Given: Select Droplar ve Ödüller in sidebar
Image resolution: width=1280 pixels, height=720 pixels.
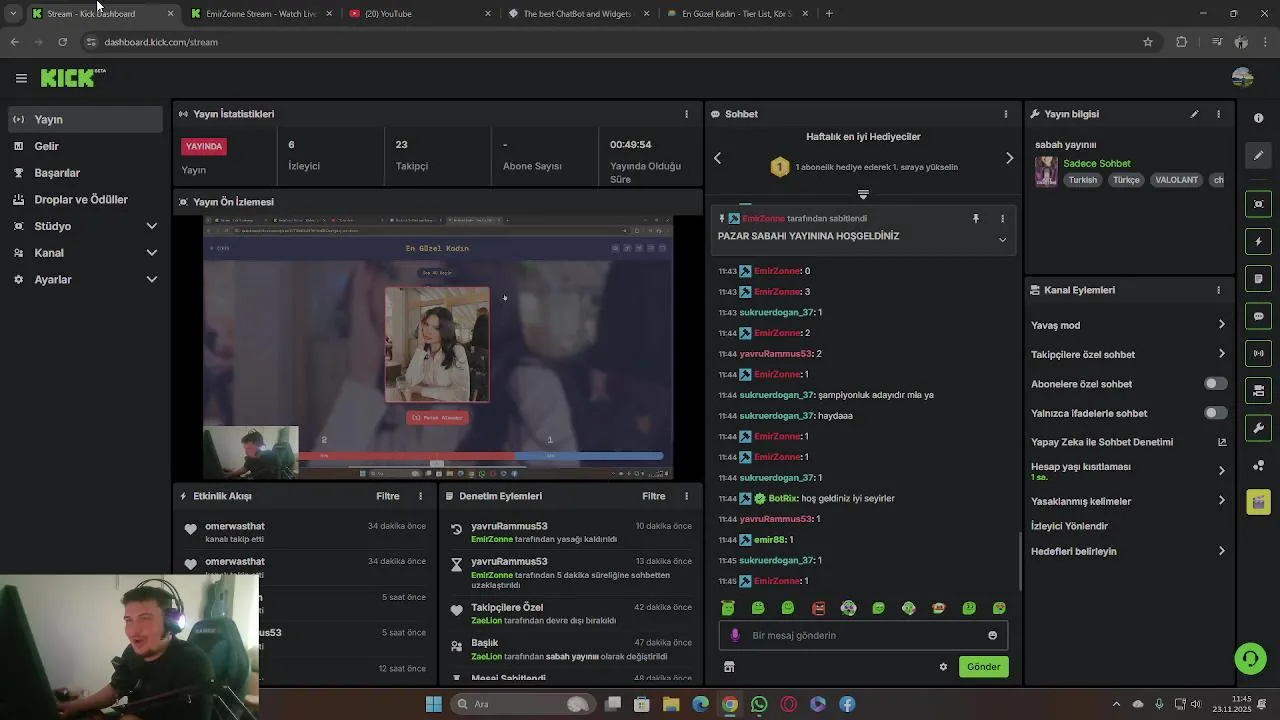Looking at the screenshot, I should [84, 199].
